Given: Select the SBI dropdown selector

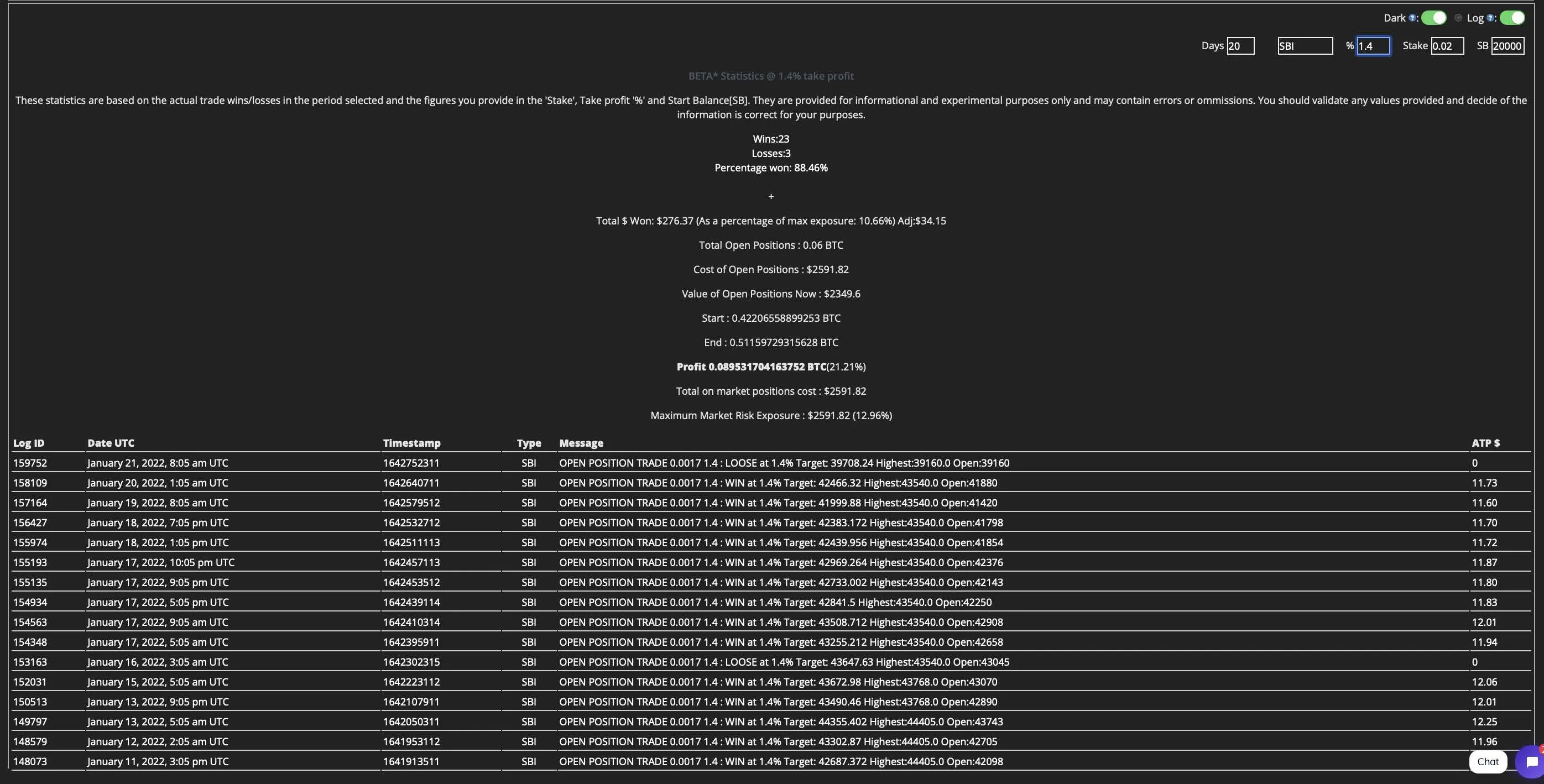Looking at the screenshot, I should [x=1304, y=45].
